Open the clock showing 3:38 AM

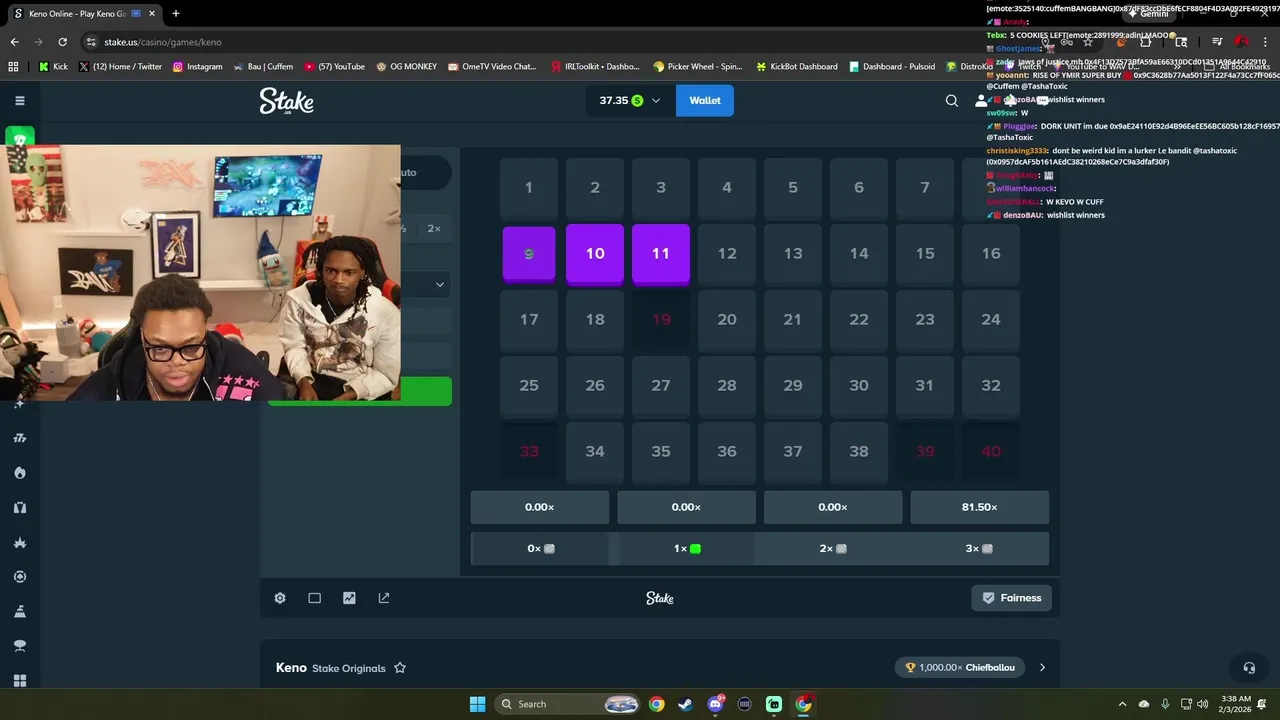pos(1236,704)
